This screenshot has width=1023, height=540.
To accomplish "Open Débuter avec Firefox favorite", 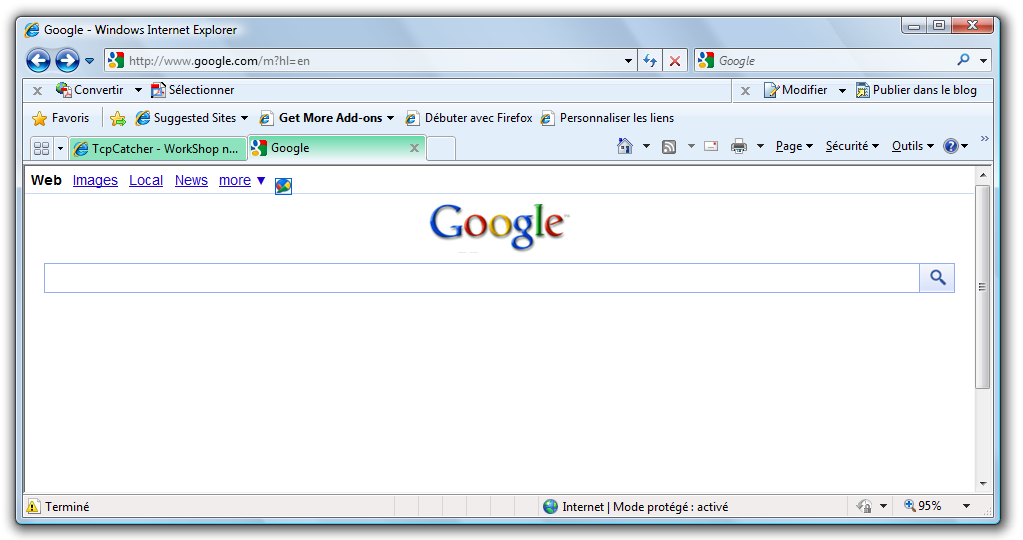I will 469,118.
